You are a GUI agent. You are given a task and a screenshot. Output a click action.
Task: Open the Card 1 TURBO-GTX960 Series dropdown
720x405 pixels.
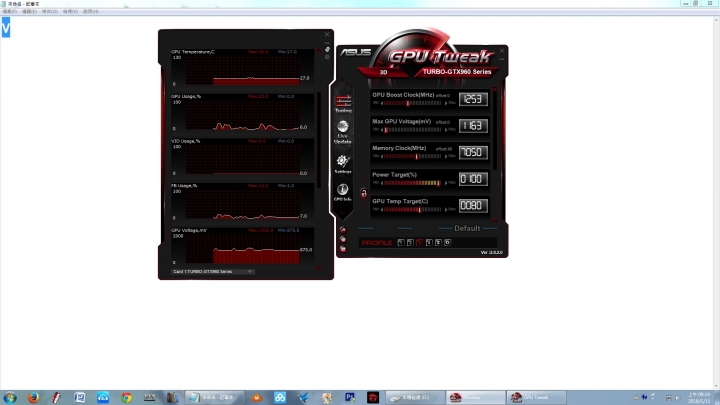213,271
